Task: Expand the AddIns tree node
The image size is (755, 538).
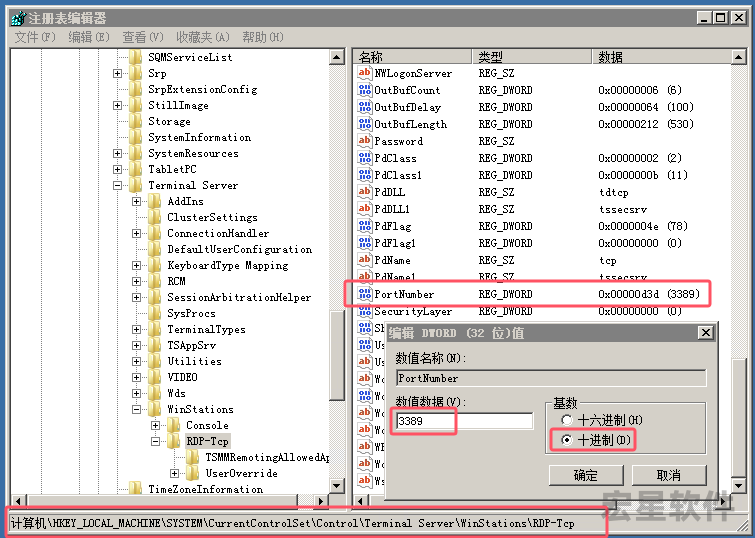Action: pos(136,201)
